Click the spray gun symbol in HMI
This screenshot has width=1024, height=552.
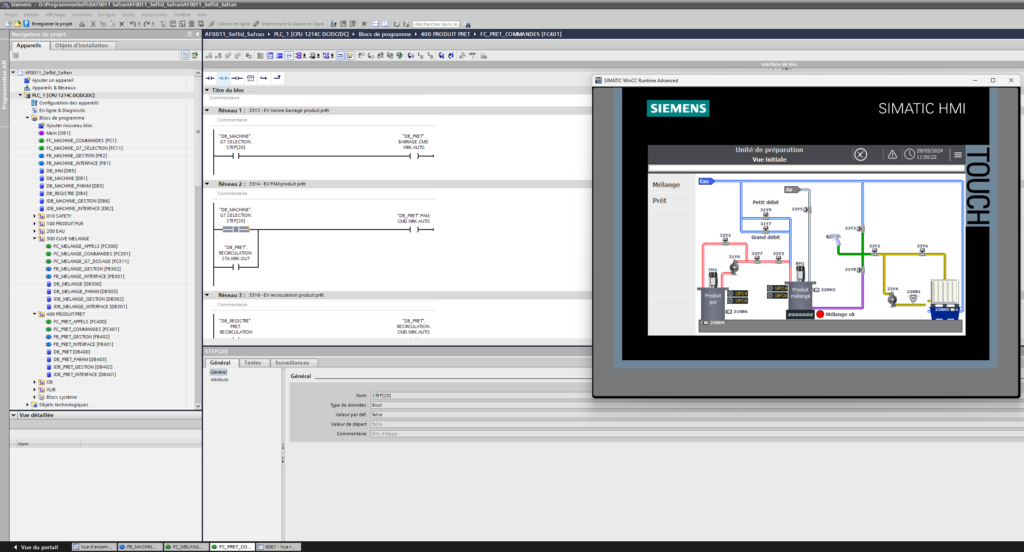coord(833,239)
